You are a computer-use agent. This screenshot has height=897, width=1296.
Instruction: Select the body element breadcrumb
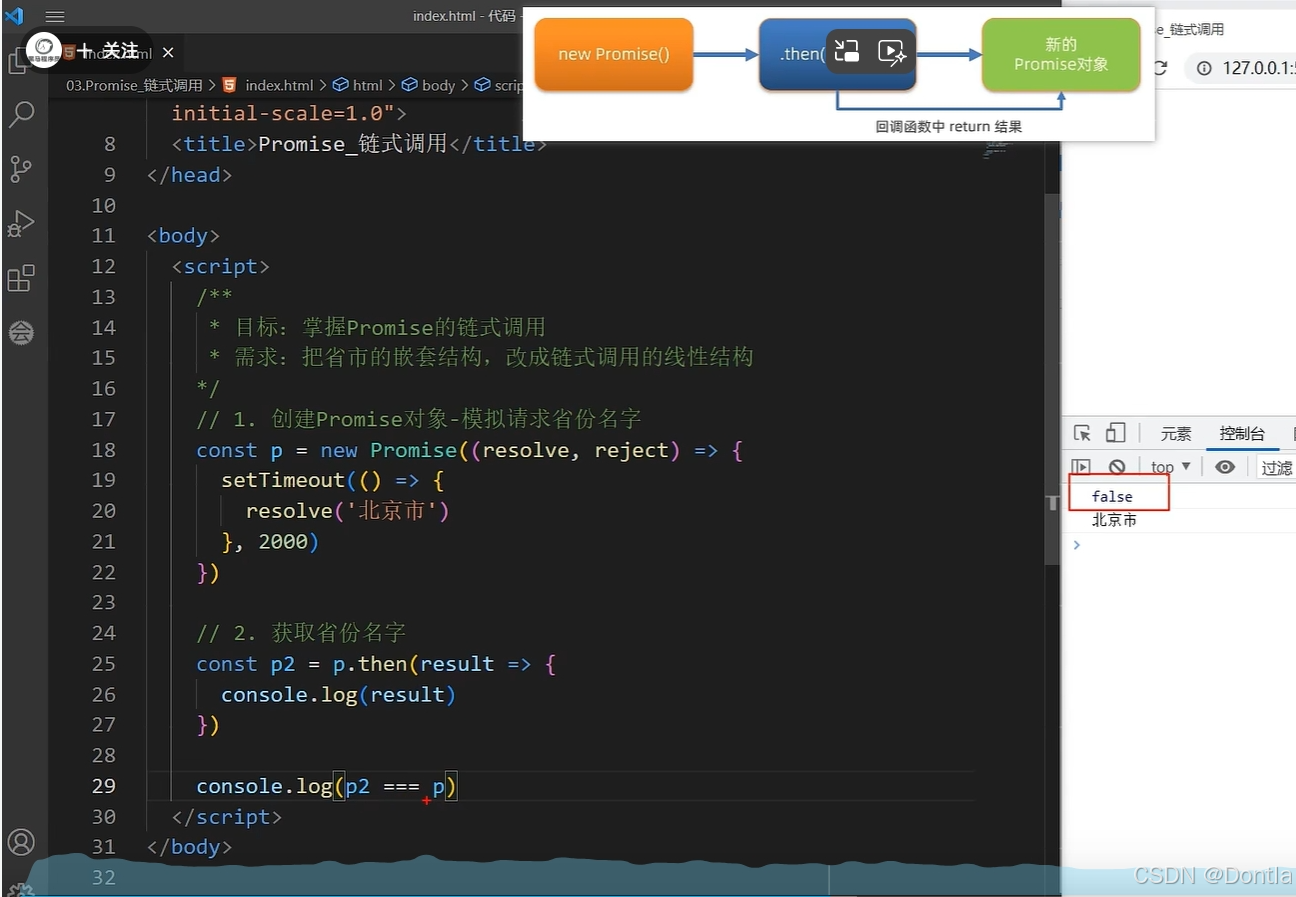tap(429, 85)
